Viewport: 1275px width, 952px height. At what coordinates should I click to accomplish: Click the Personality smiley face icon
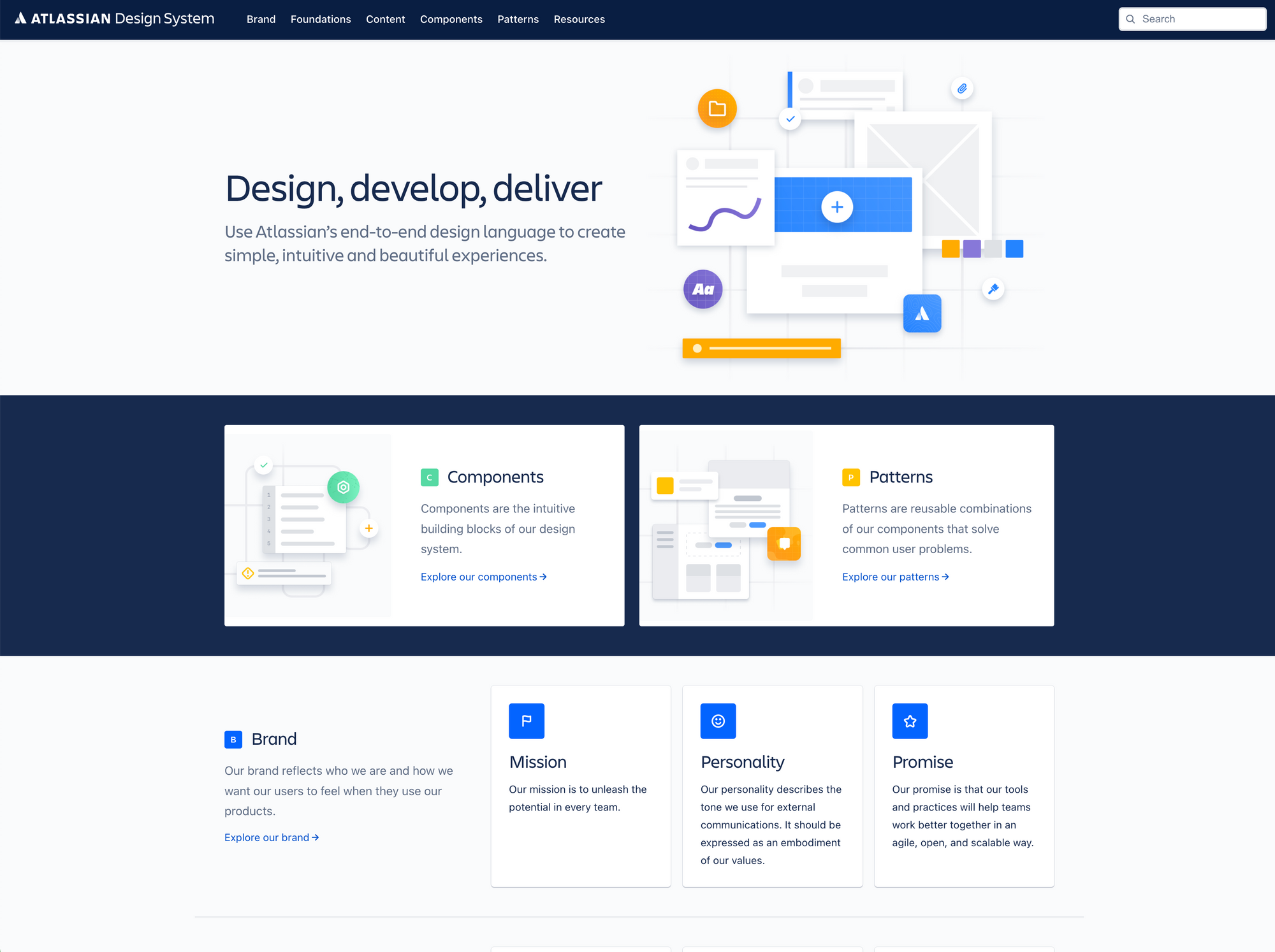(717, 720)
